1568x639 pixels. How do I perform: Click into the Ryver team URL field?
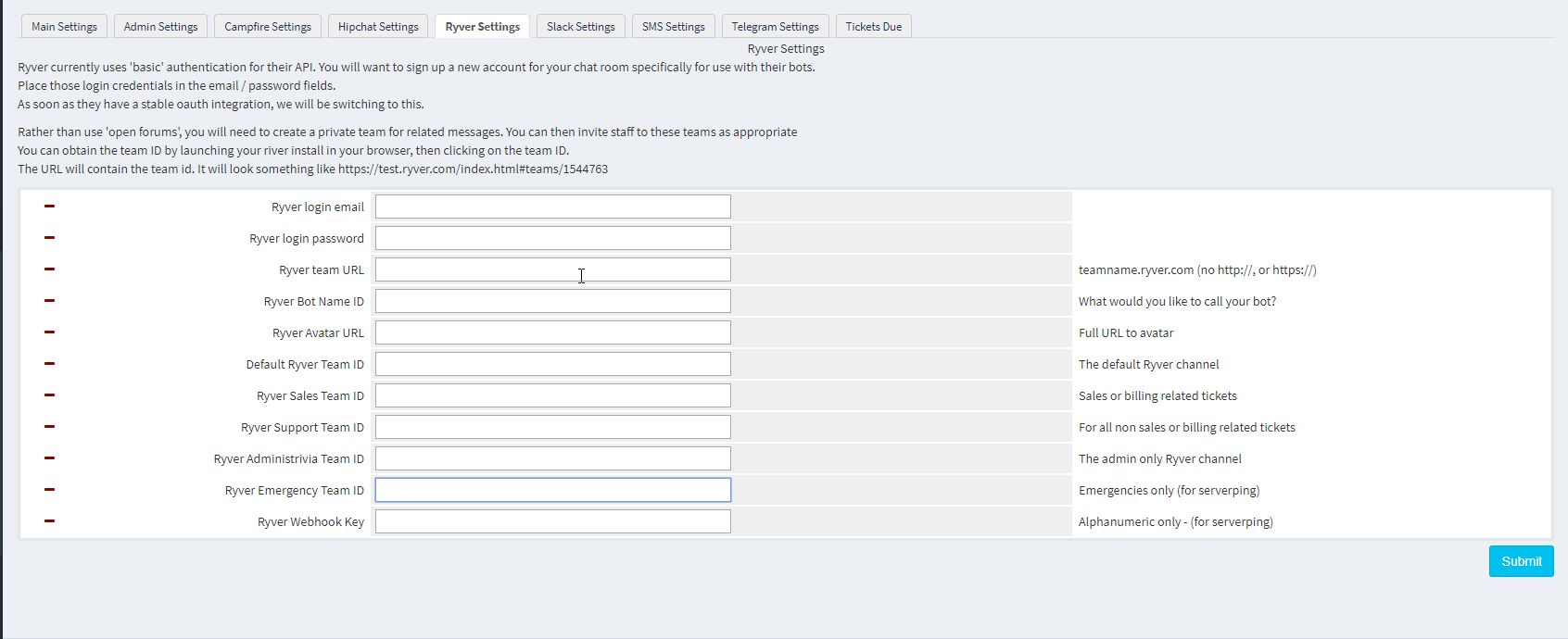coord(553,269)
